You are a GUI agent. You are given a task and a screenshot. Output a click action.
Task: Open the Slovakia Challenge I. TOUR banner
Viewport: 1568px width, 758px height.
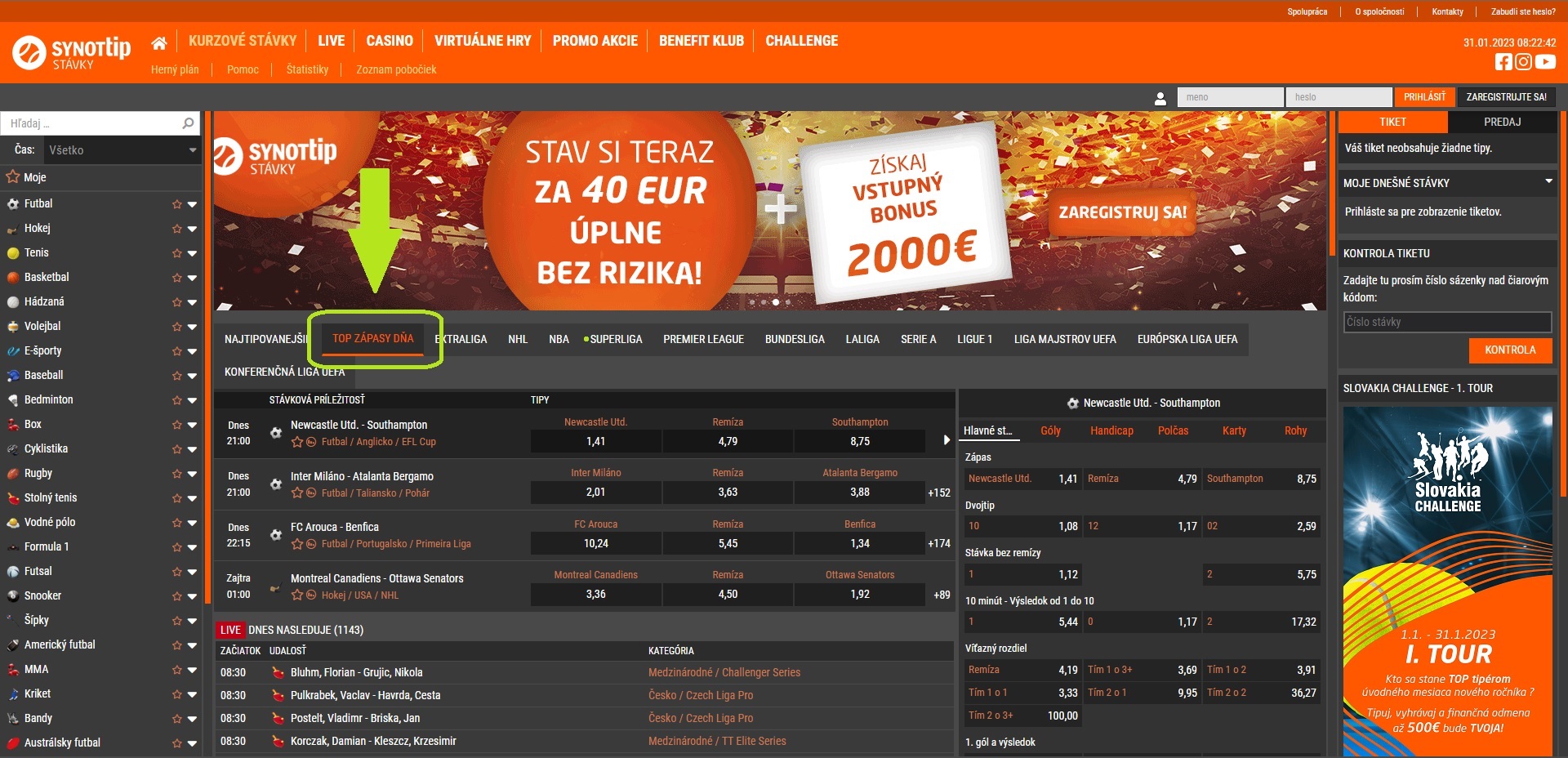1447,582
